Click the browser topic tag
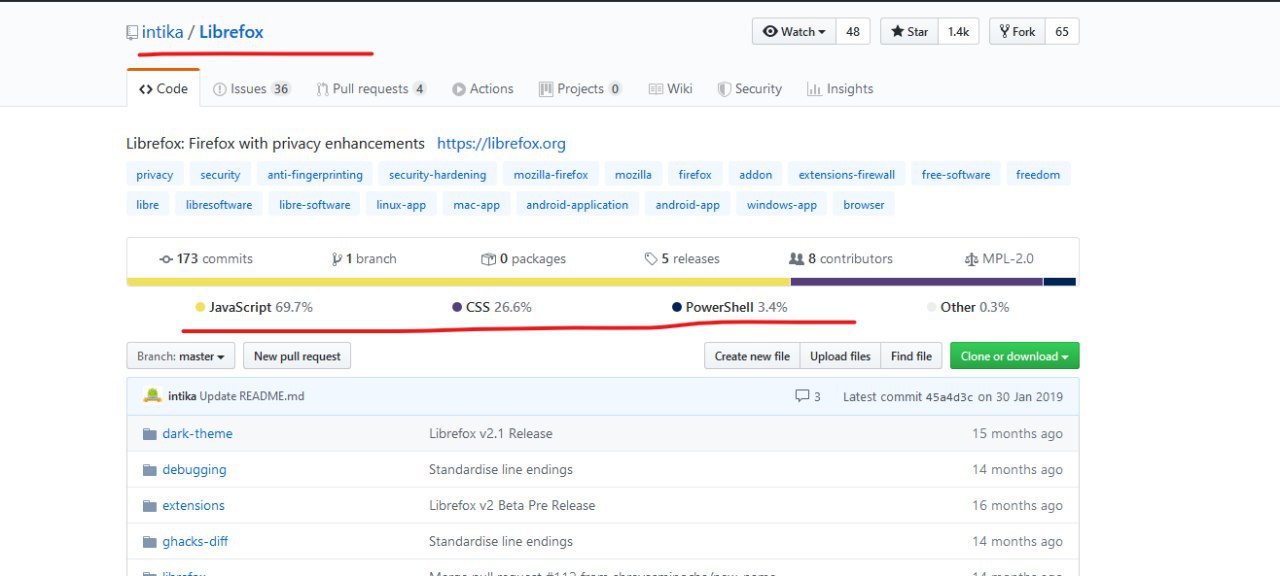This screenshot has height=576, width=1280. [863, 205]
